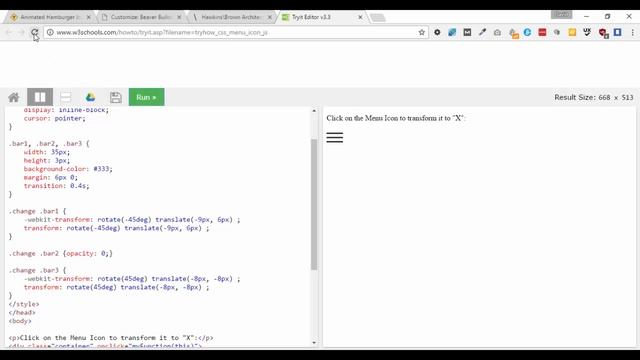The image size is (640, 360).
Task: Click the gear extension icon
Action: (x=437, y=32)
